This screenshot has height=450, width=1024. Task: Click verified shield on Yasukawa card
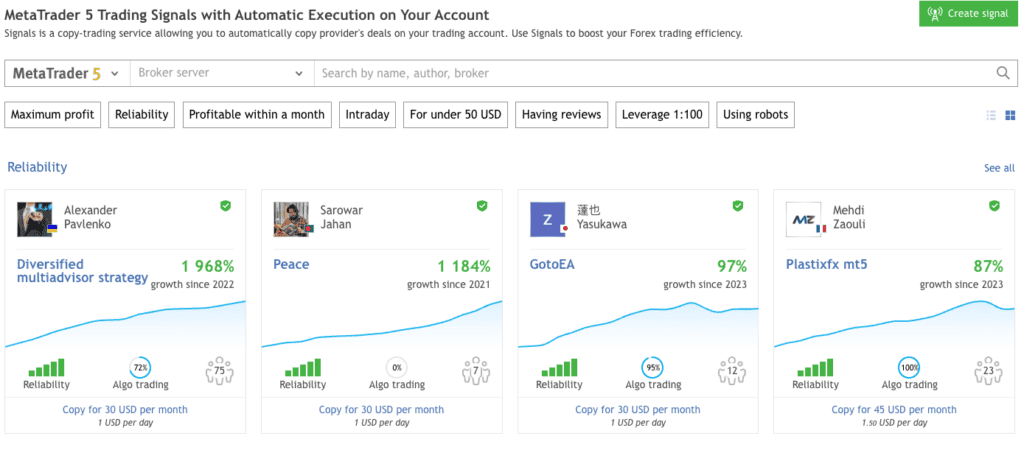point(738,206)
